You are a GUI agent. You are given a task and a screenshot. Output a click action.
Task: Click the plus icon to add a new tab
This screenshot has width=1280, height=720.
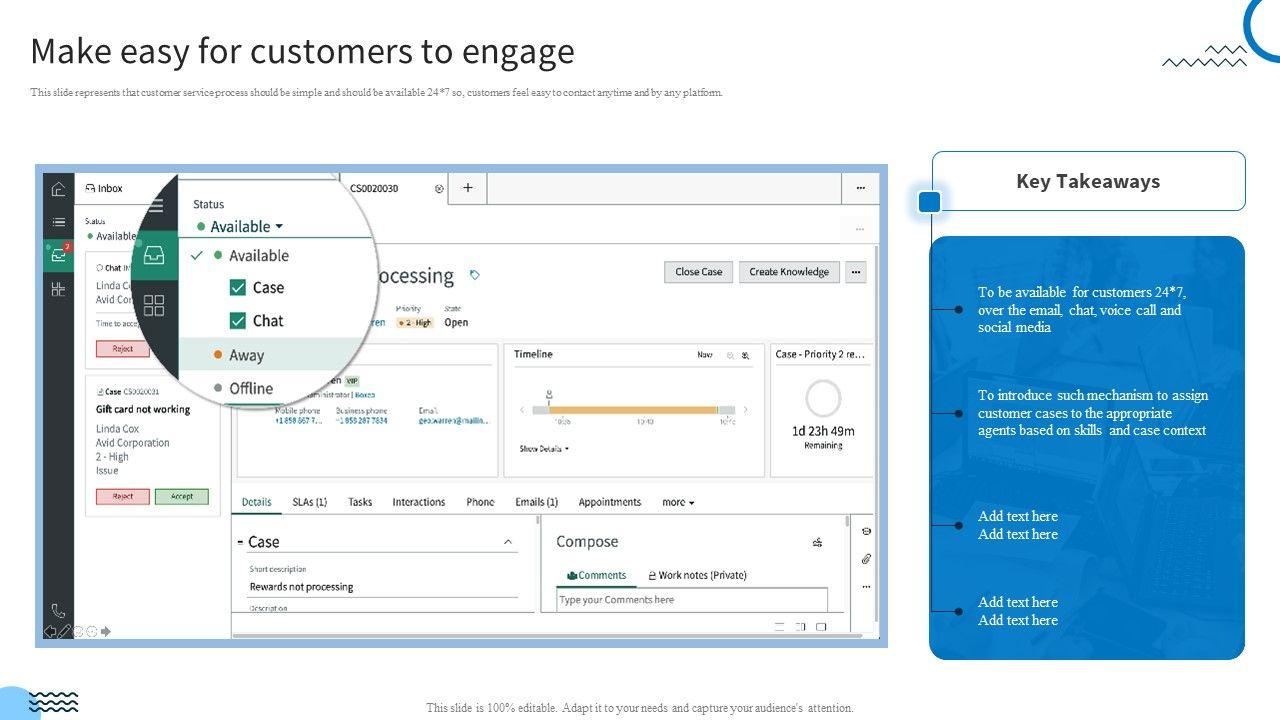[x=467, y=188]
